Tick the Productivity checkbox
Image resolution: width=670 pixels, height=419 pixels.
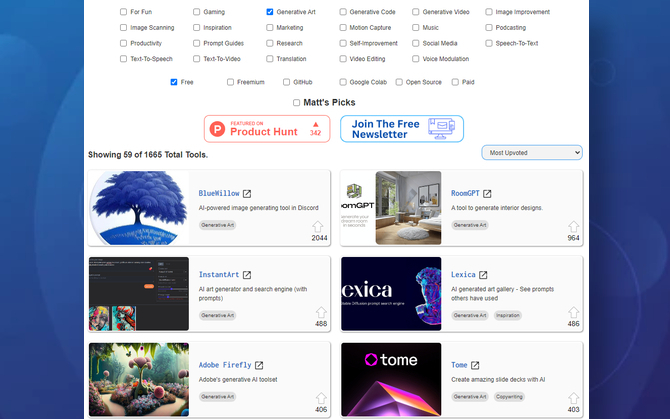click(123, 43)
